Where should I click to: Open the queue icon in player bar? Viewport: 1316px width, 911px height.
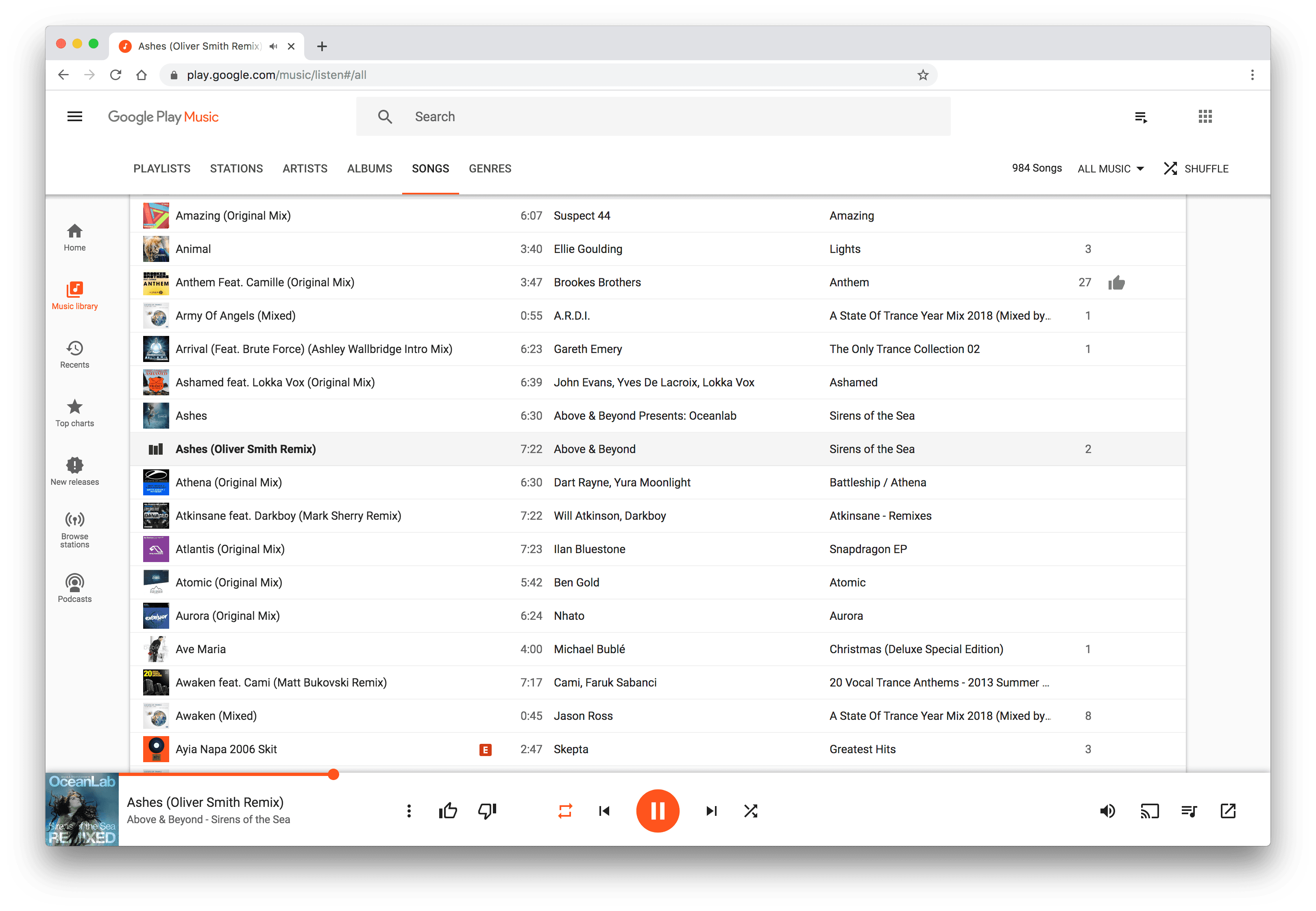click(x=1189, y=811)
